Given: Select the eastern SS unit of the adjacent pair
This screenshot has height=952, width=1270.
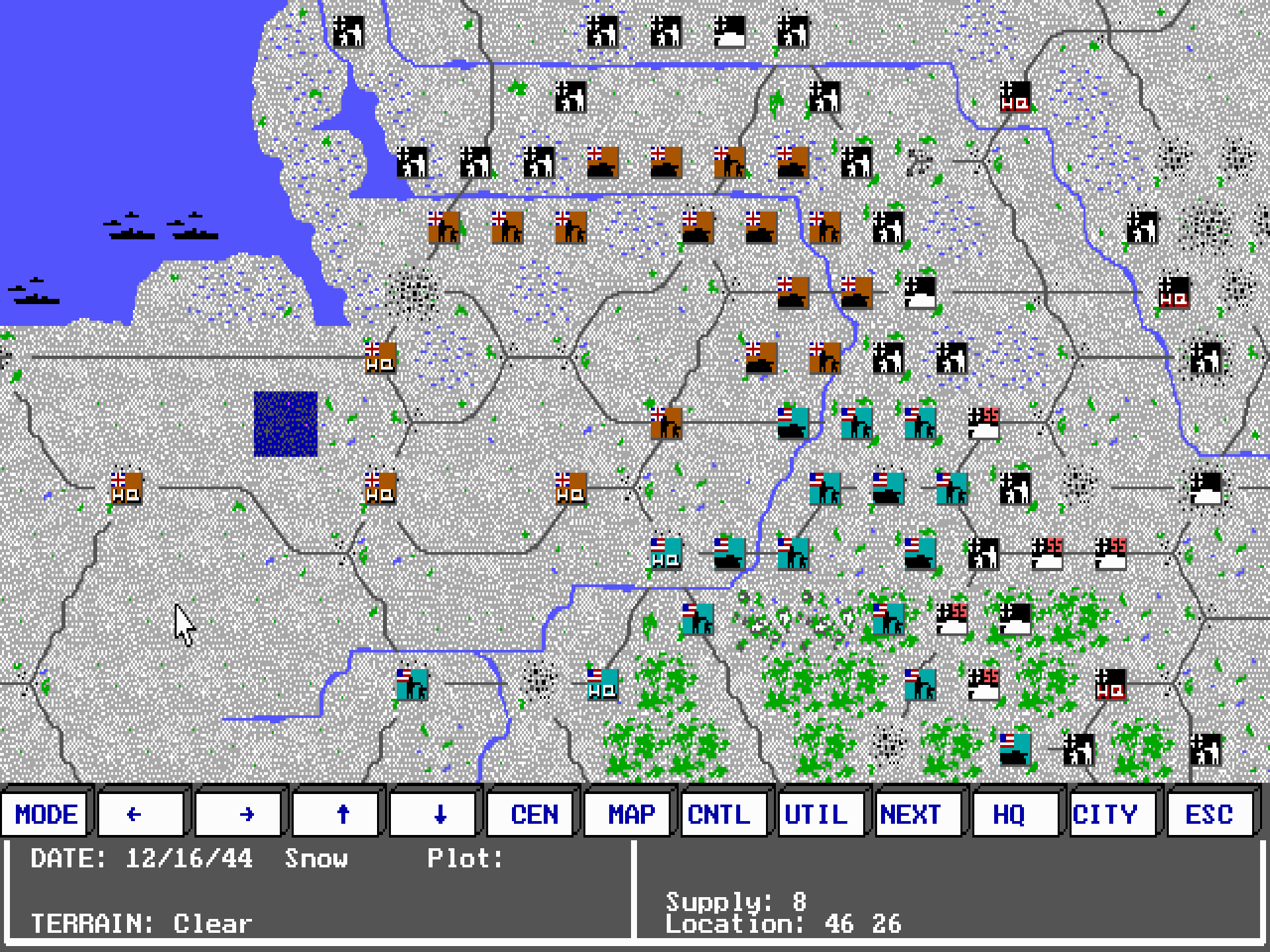Looking at the screenshot, I should 1111,553.
